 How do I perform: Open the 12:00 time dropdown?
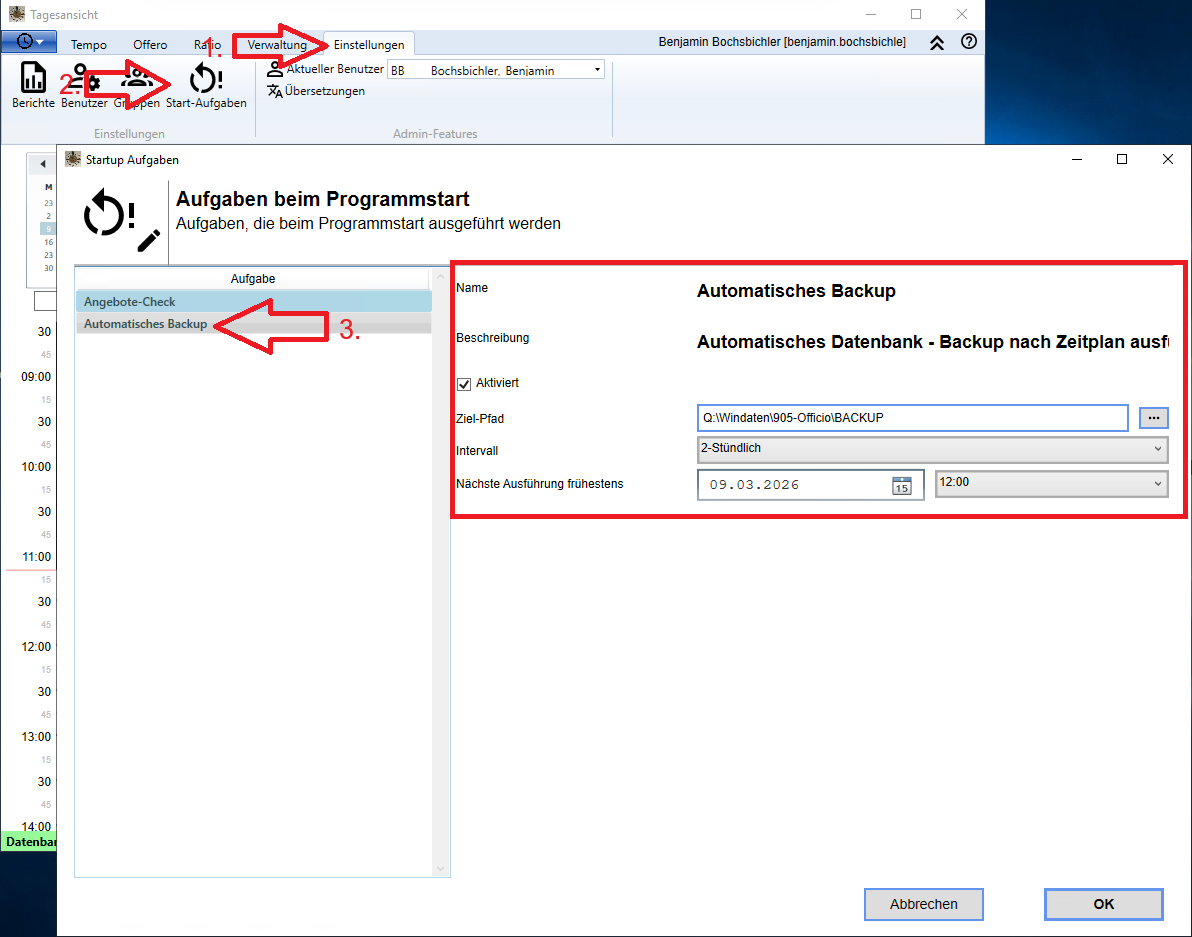click(x=1158, y=483)
